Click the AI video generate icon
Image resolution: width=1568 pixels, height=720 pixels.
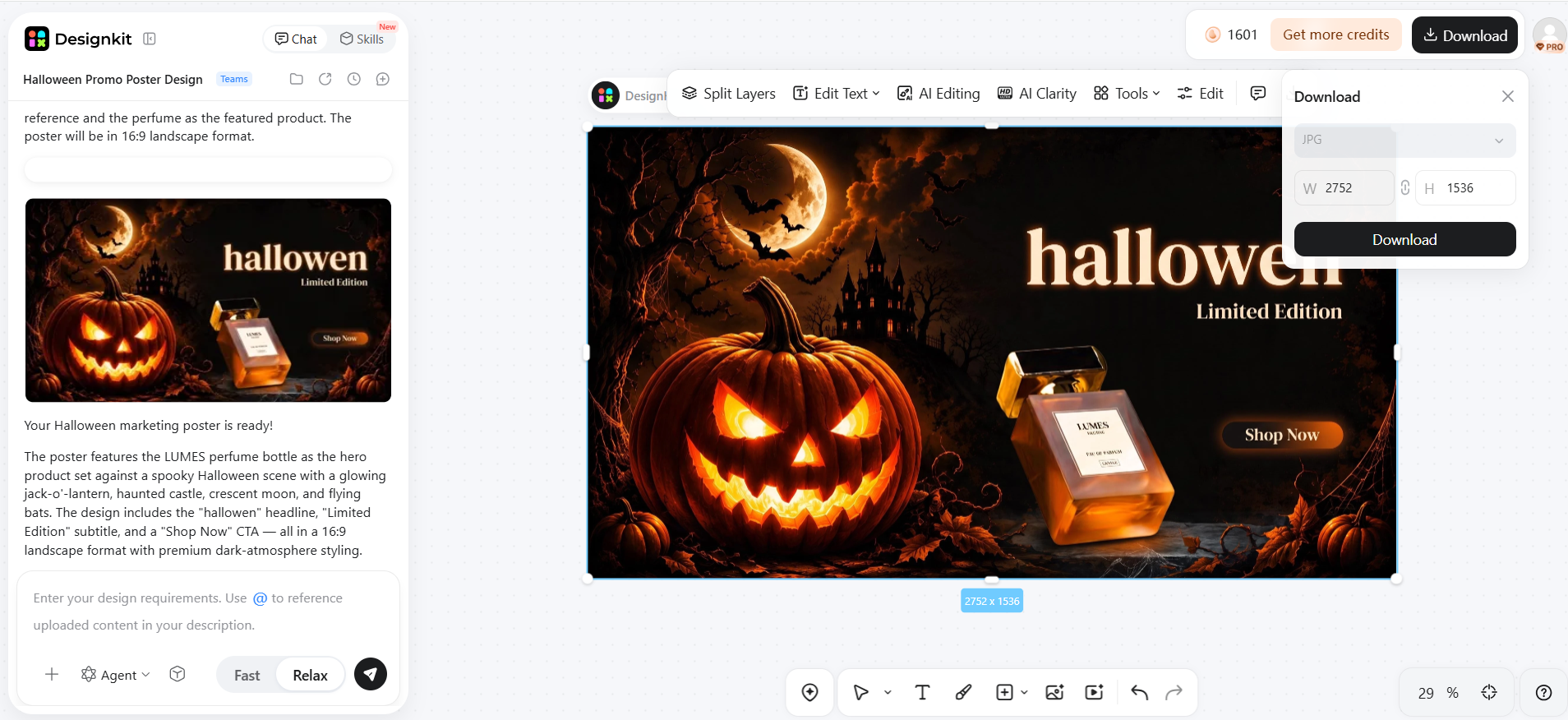click(1095, 692)
